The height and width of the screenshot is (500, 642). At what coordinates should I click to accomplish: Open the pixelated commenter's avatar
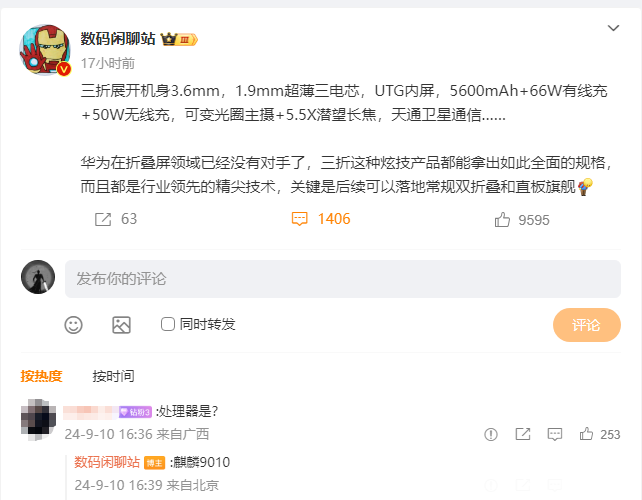(x=38, y=420)
